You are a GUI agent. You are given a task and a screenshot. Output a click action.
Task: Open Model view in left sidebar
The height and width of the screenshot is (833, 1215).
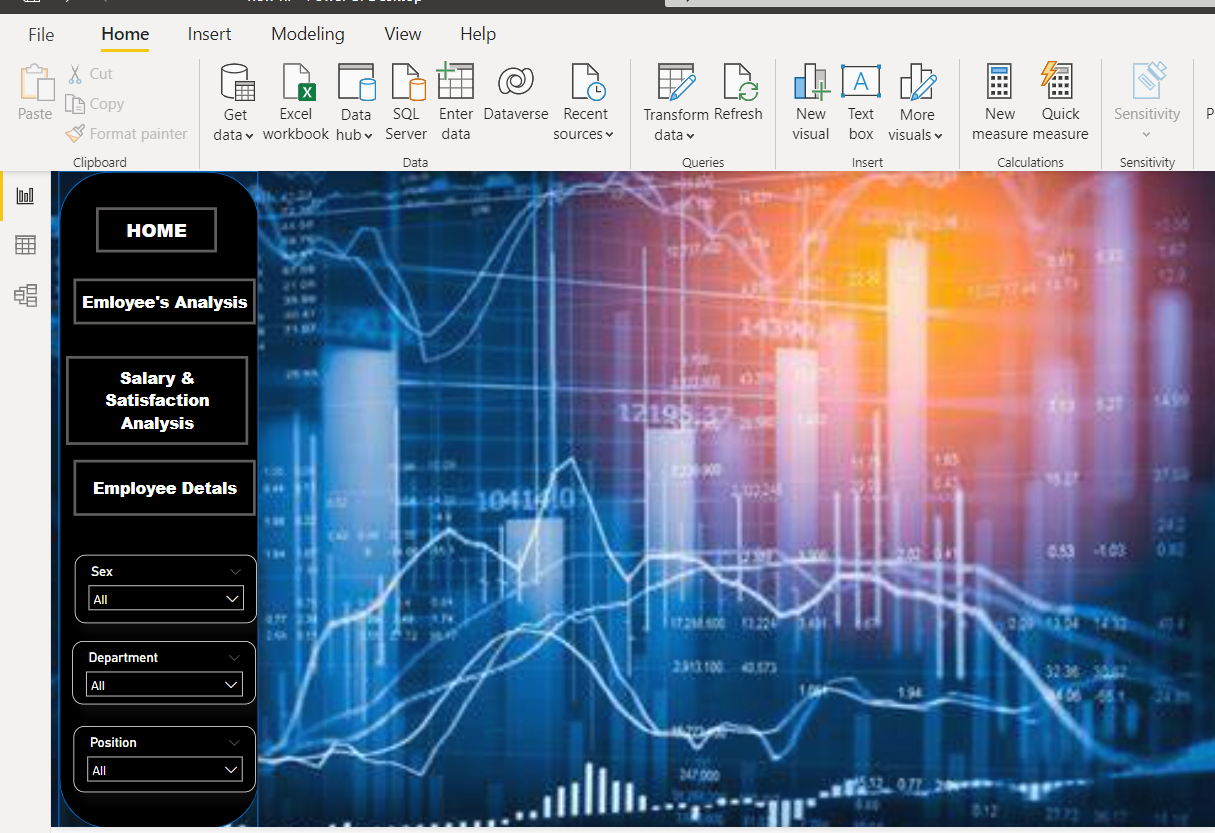(x=25, y=295)
